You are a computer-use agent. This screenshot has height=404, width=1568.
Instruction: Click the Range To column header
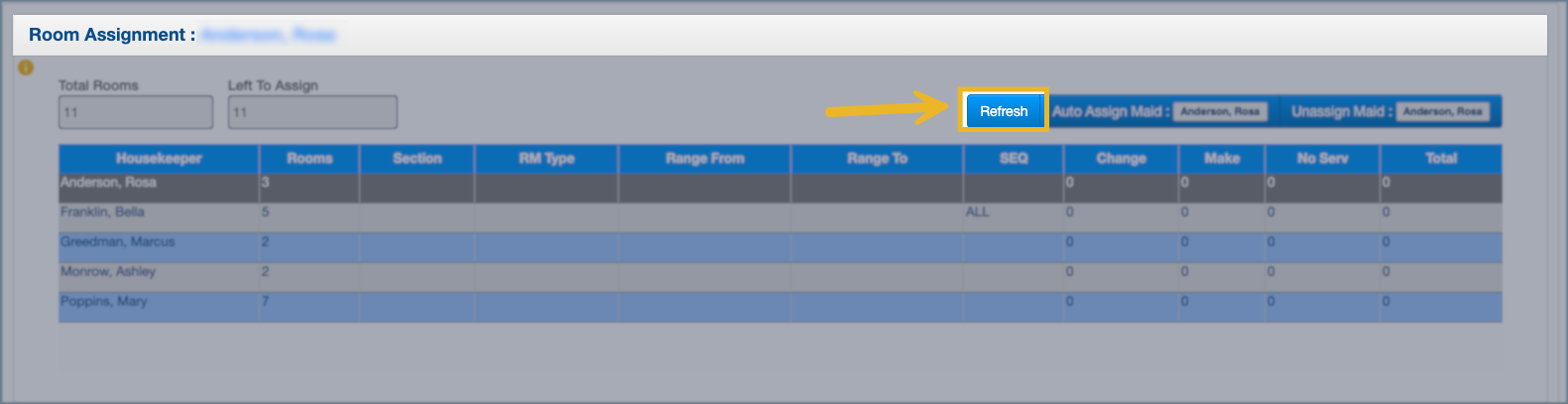(877, 159)
